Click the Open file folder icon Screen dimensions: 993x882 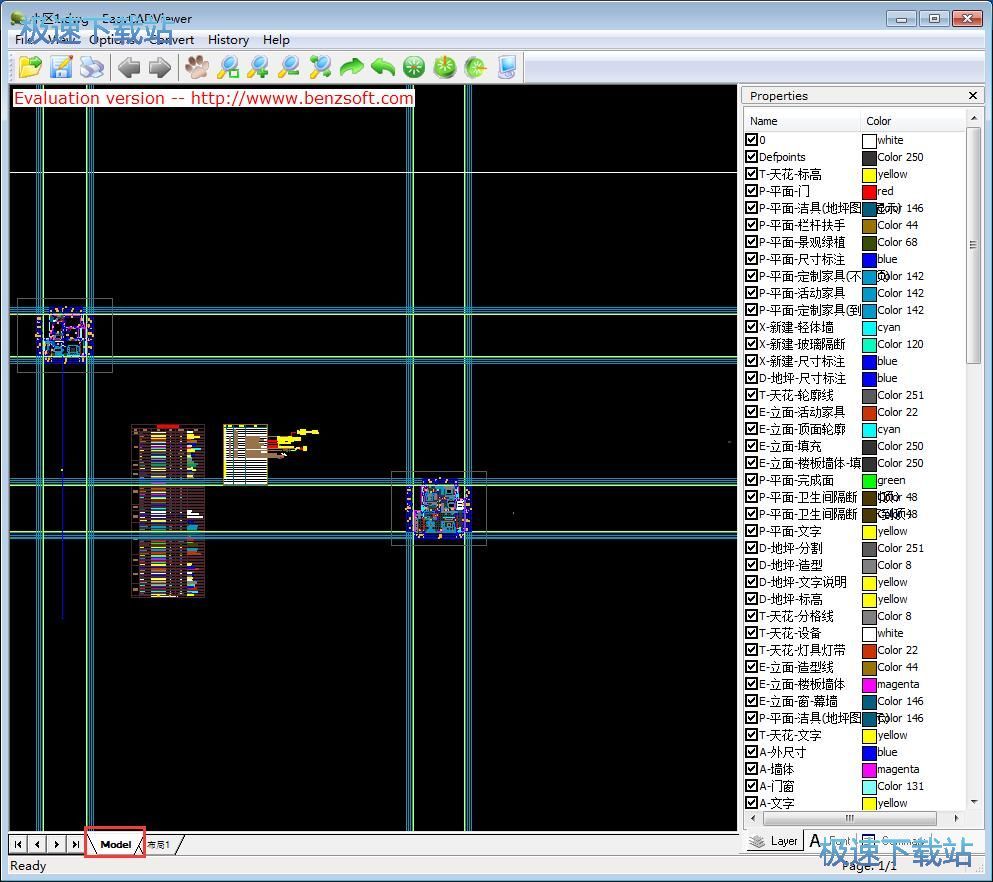30,67
